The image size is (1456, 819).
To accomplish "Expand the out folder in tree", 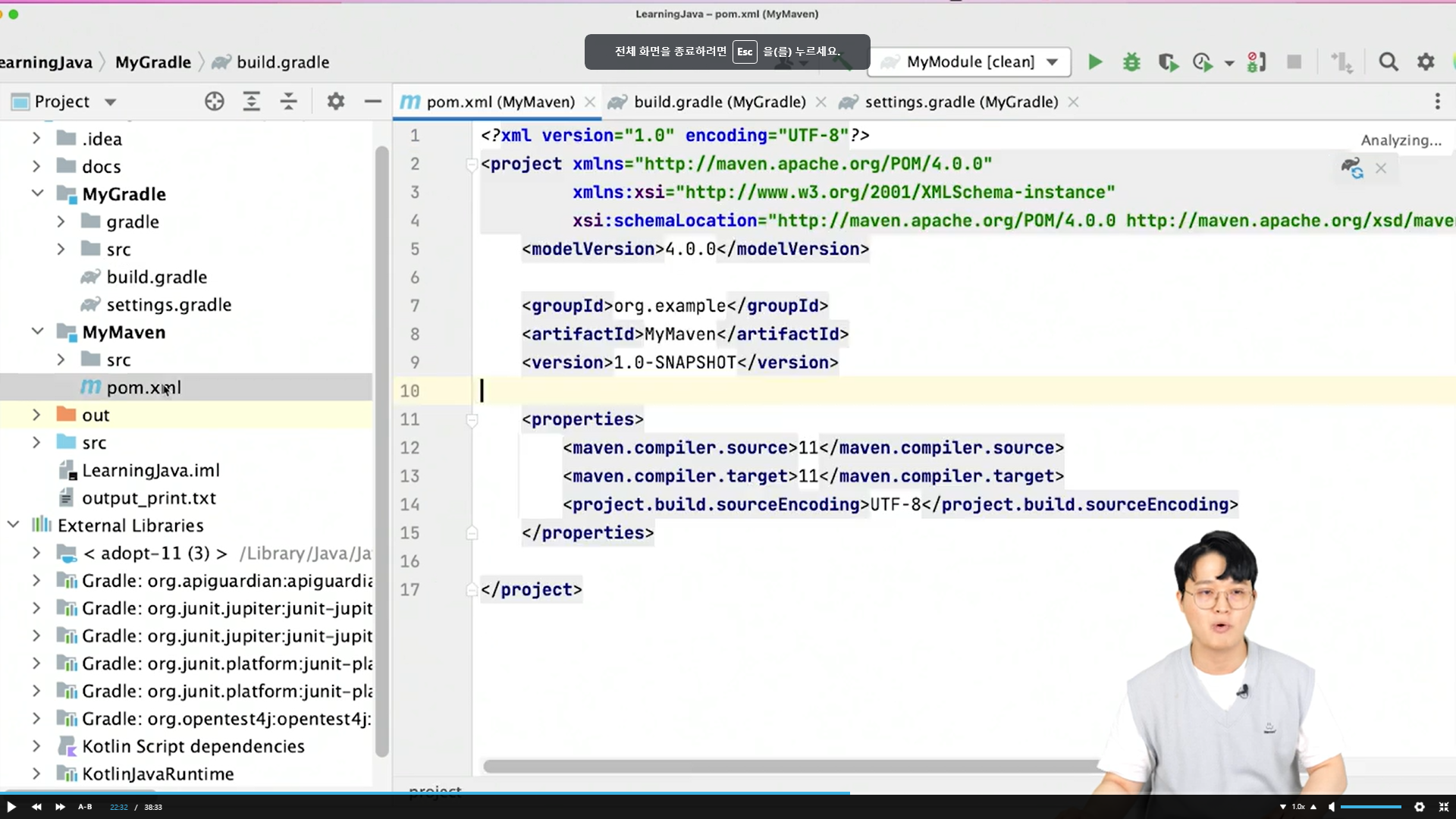I will pyautogui.click(x=36, y=415).
